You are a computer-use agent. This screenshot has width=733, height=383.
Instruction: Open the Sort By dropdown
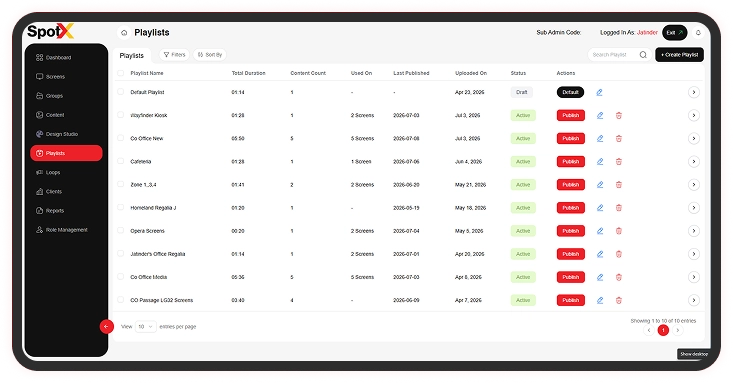coord(209,55)
